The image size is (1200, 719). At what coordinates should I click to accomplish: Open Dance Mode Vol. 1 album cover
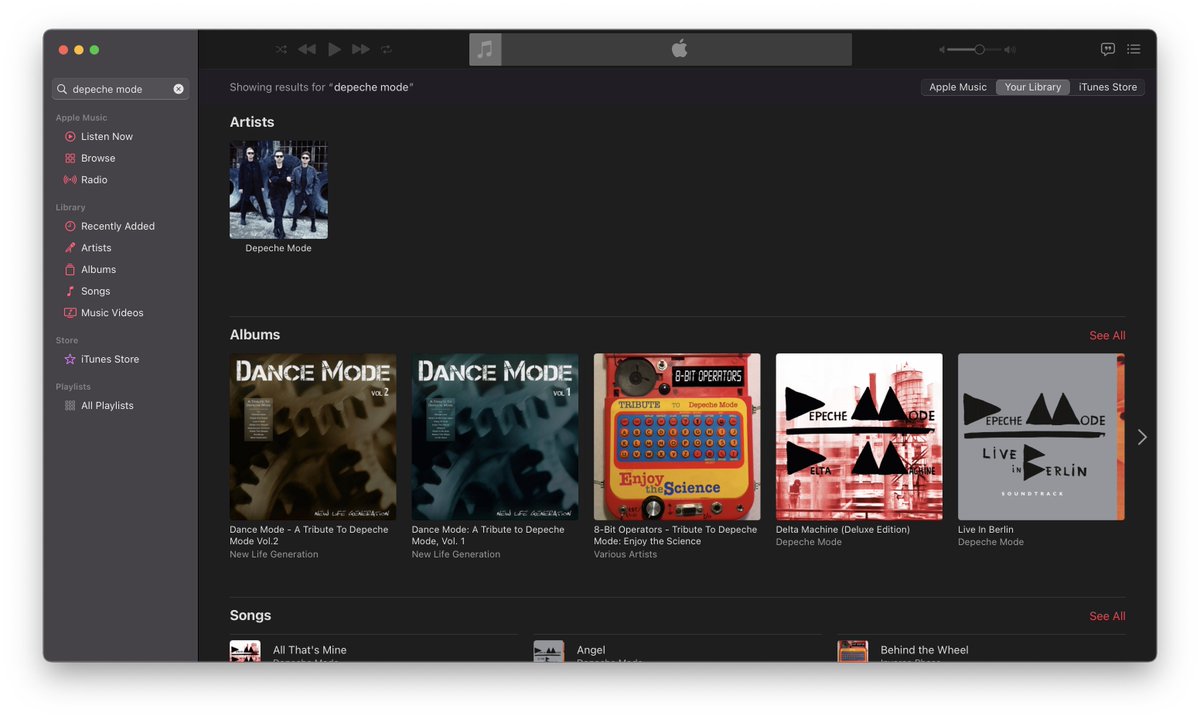click(495, 437)
